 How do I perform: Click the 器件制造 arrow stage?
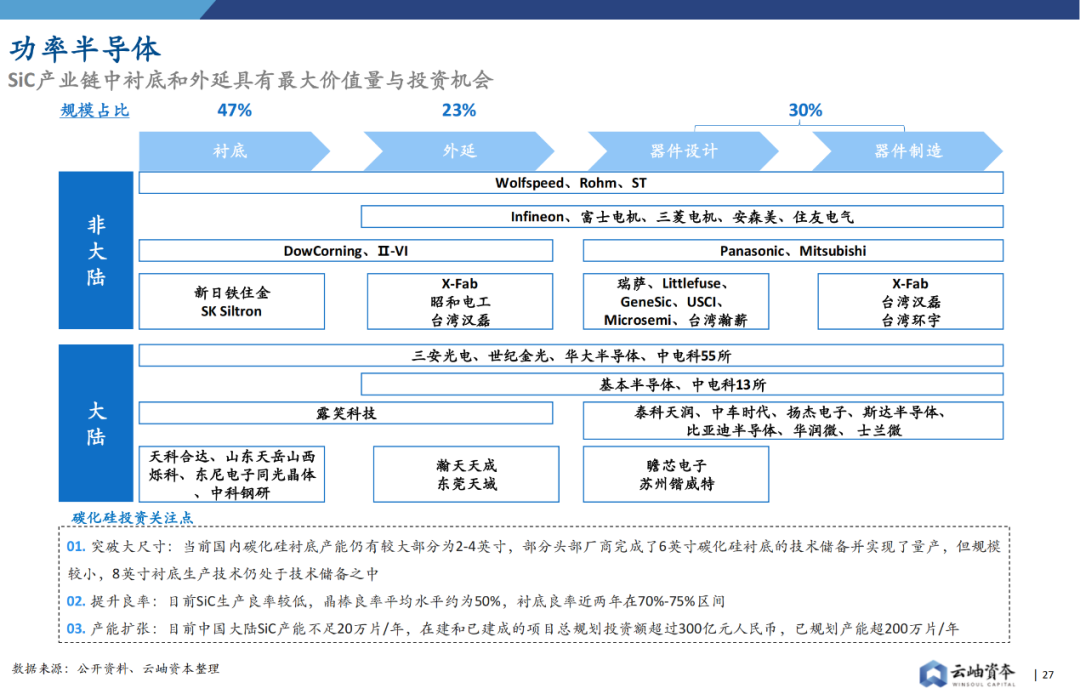[908, 151]
